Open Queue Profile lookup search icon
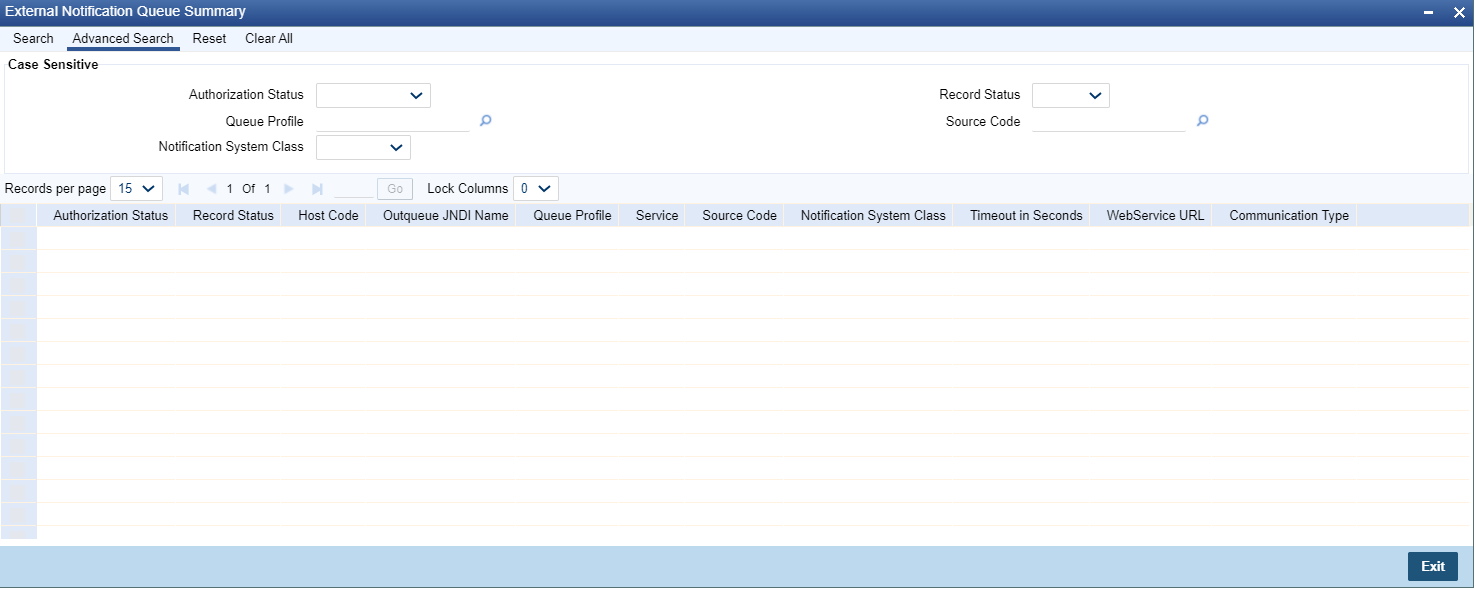The image size is (1476, 590). [x=485, y=121]
